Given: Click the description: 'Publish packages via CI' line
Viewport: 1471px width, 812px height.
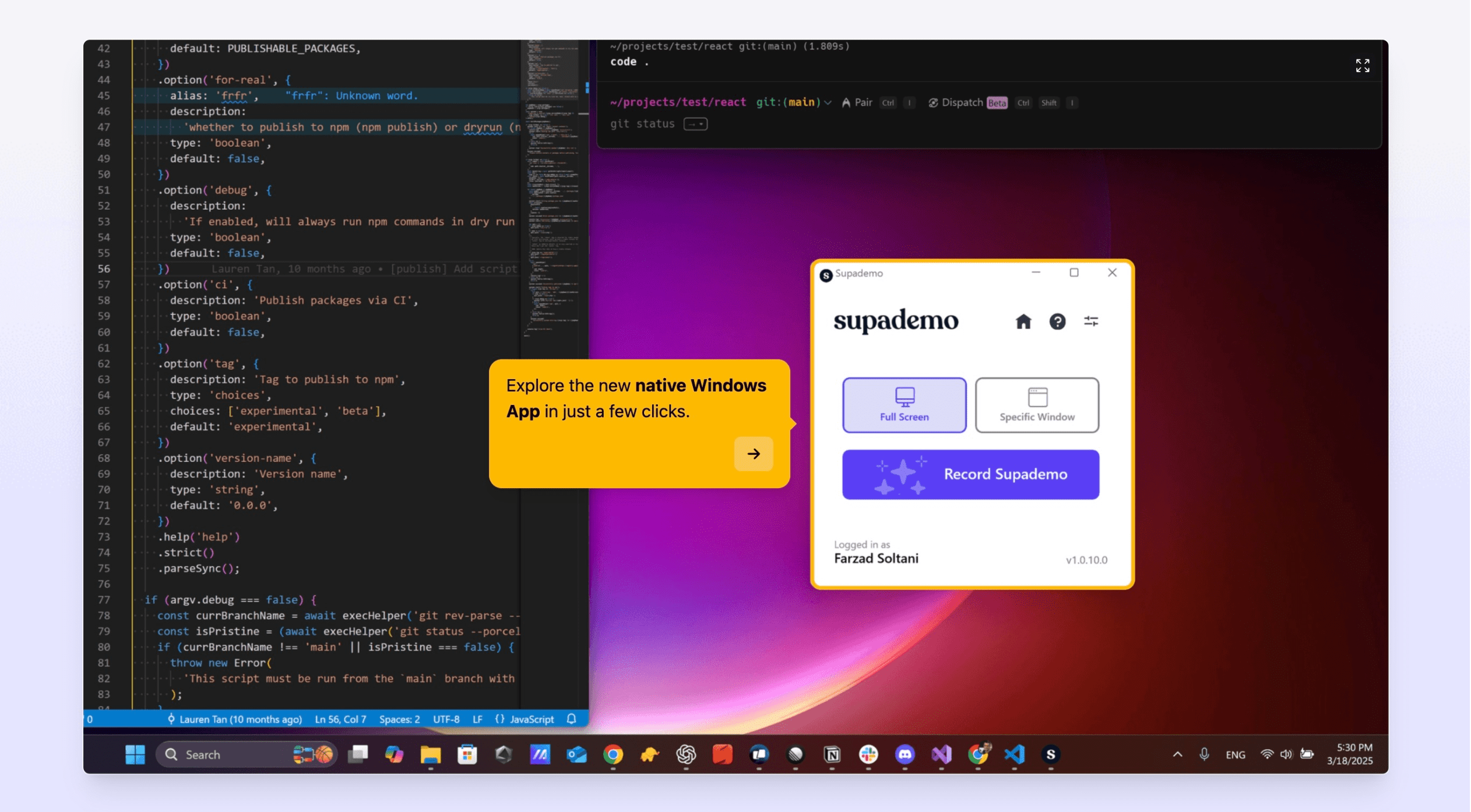Looking at the screenshot, I should 294,300.
